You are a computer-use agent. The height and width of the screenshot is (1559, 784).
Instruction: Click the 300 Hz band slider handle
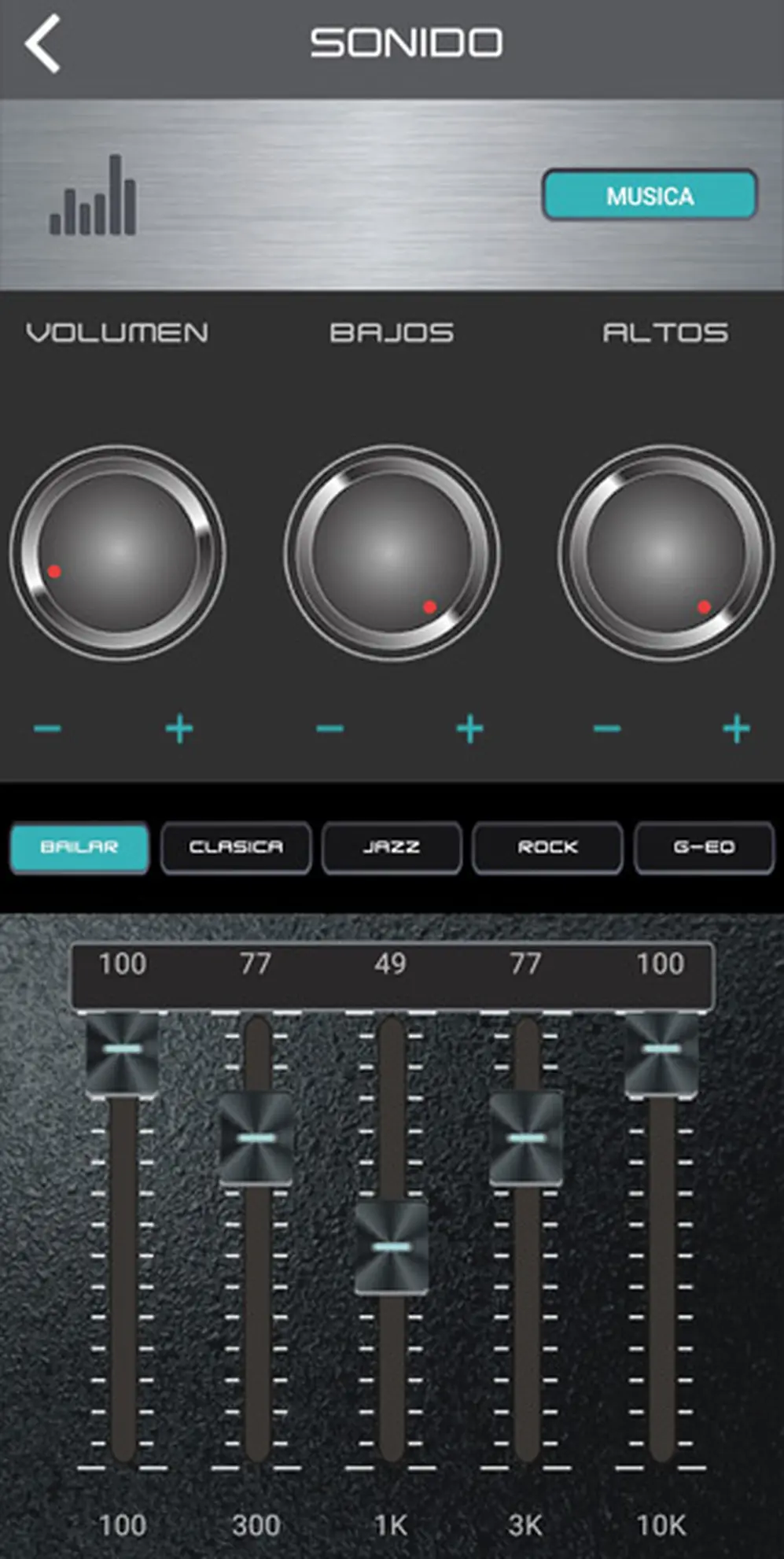tap(256, 1138)
